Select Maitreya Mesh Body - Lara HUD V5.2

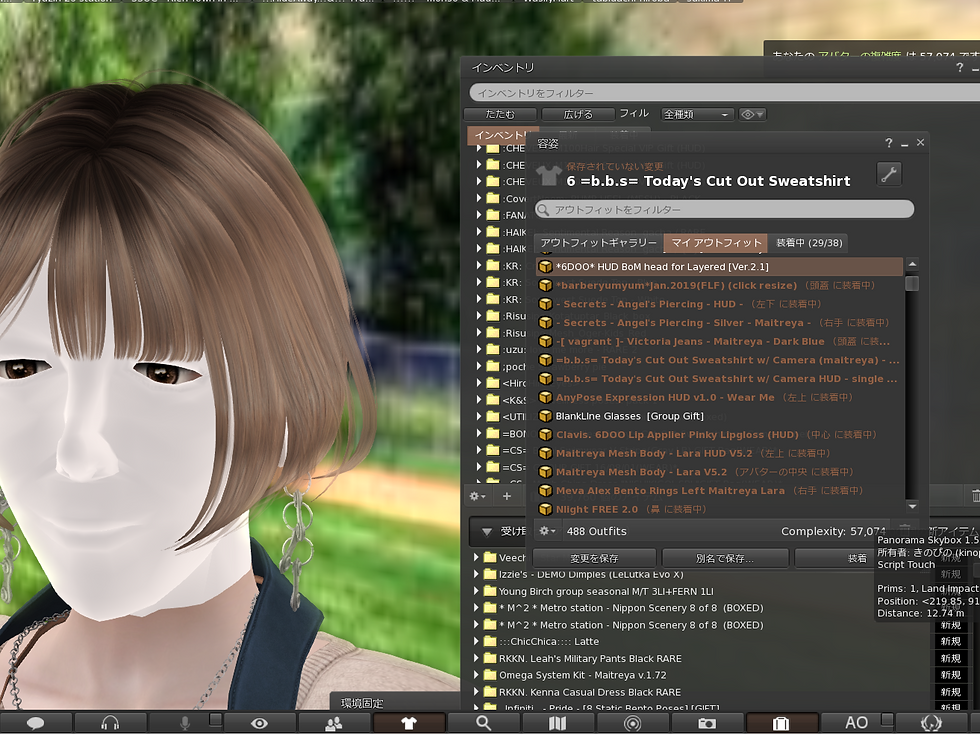tap(719, 453)
